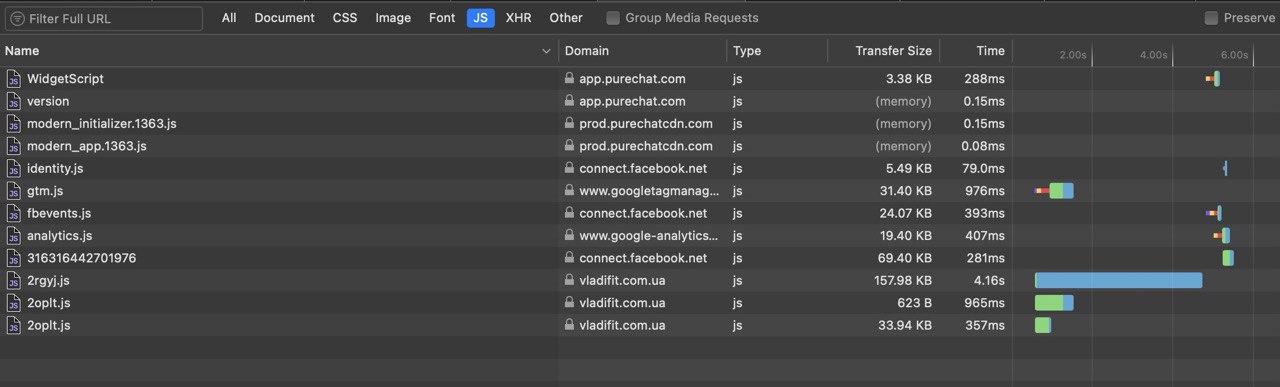Screen dimensions: 1280x387
Task: Click lock icon next to www.google-analytics…
Action: tap(569, 235)
